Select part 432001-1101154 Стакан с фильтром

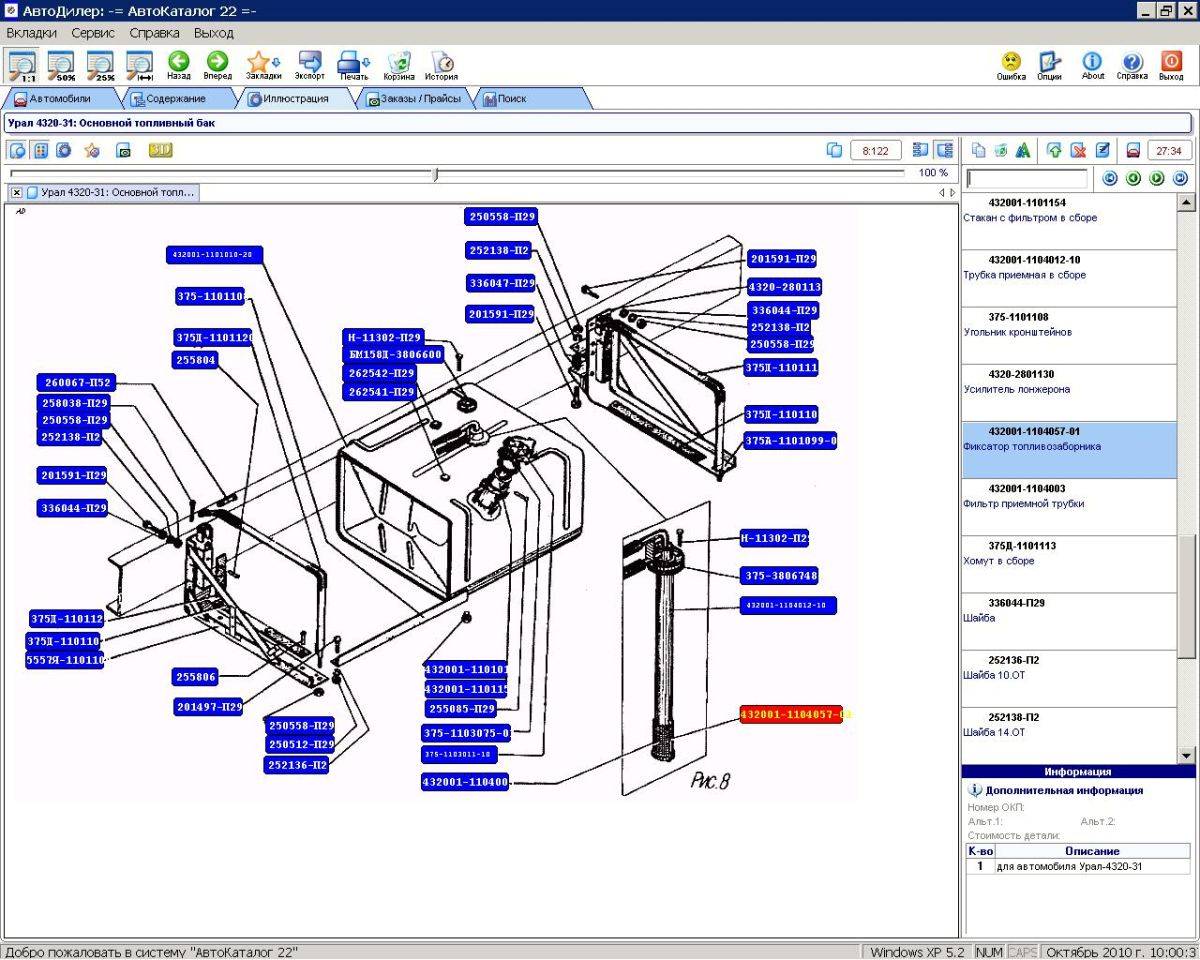[x=1070, y=221]
